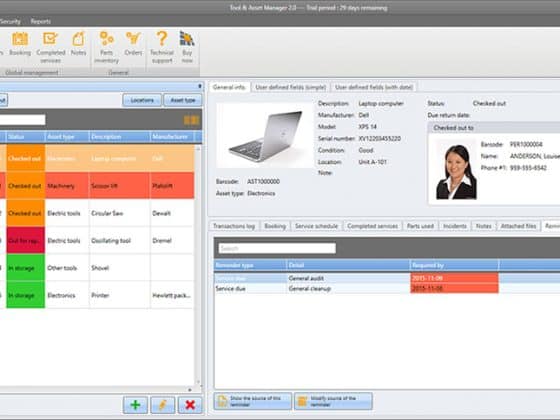This screenshot has width=560, height=420.
Task: Sort by Required by column header
Action: click(x=454, y=265)
